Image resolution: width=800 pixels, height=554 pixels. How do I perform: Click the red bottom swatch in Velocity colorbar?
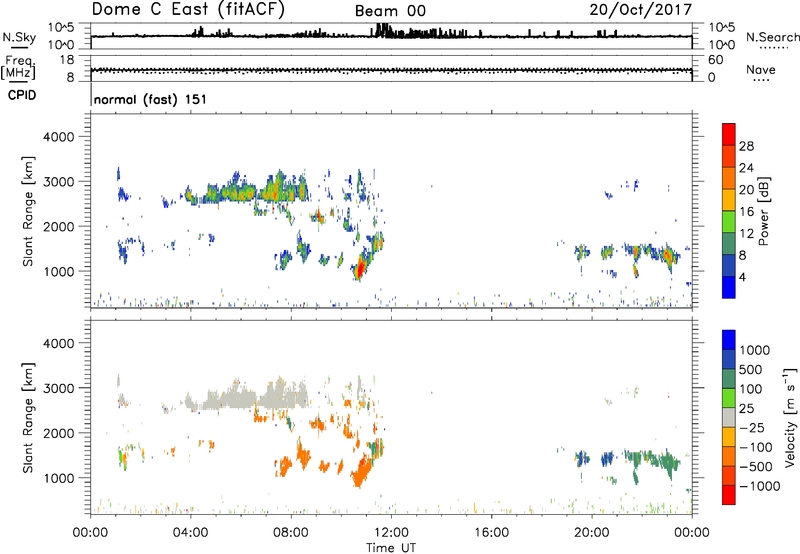(729, 495)
